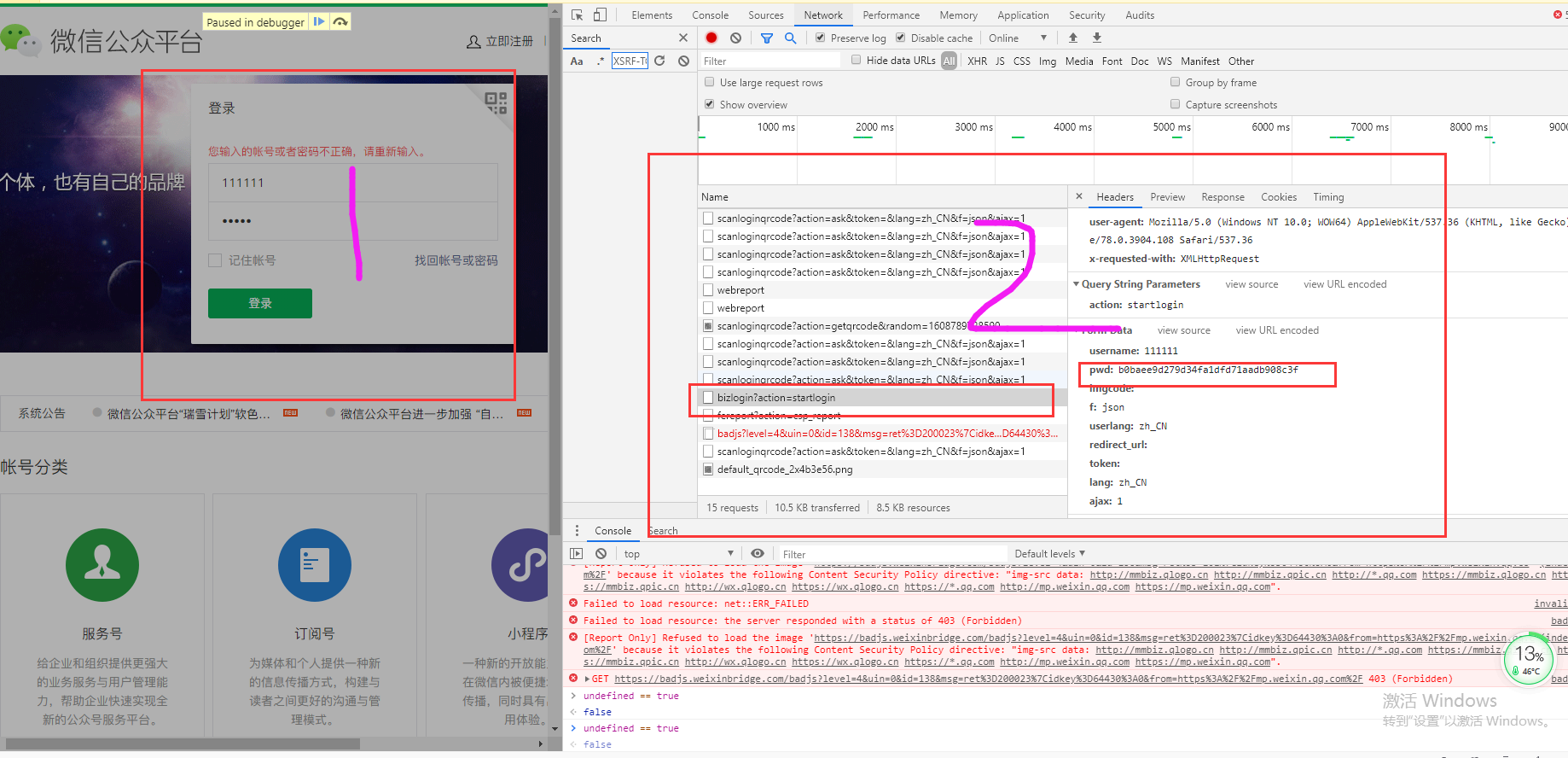Viewport: 1568px width, 758px height.
Task: Open the 微信公众平台"瑞雪计划" announcement link
Action: pos(189,413)
